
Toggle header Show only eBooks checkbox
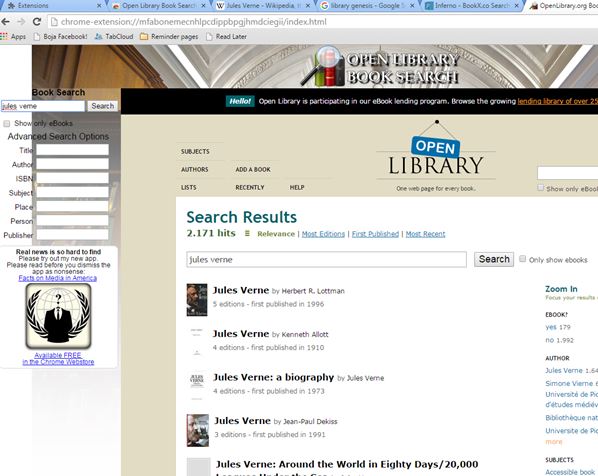pos(540,188)
